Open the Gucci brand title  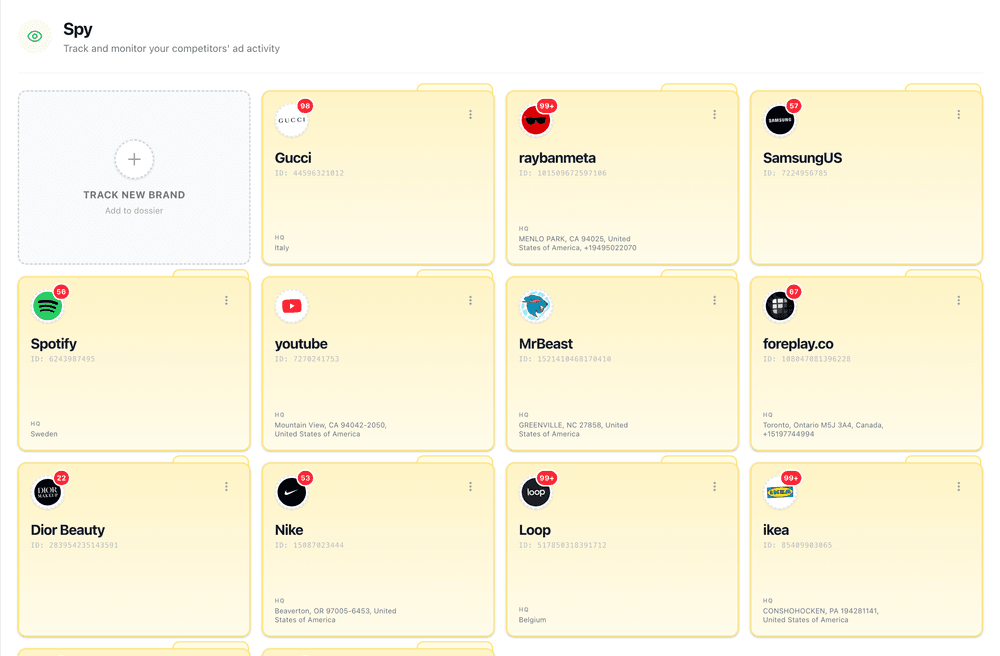(293, 158)
